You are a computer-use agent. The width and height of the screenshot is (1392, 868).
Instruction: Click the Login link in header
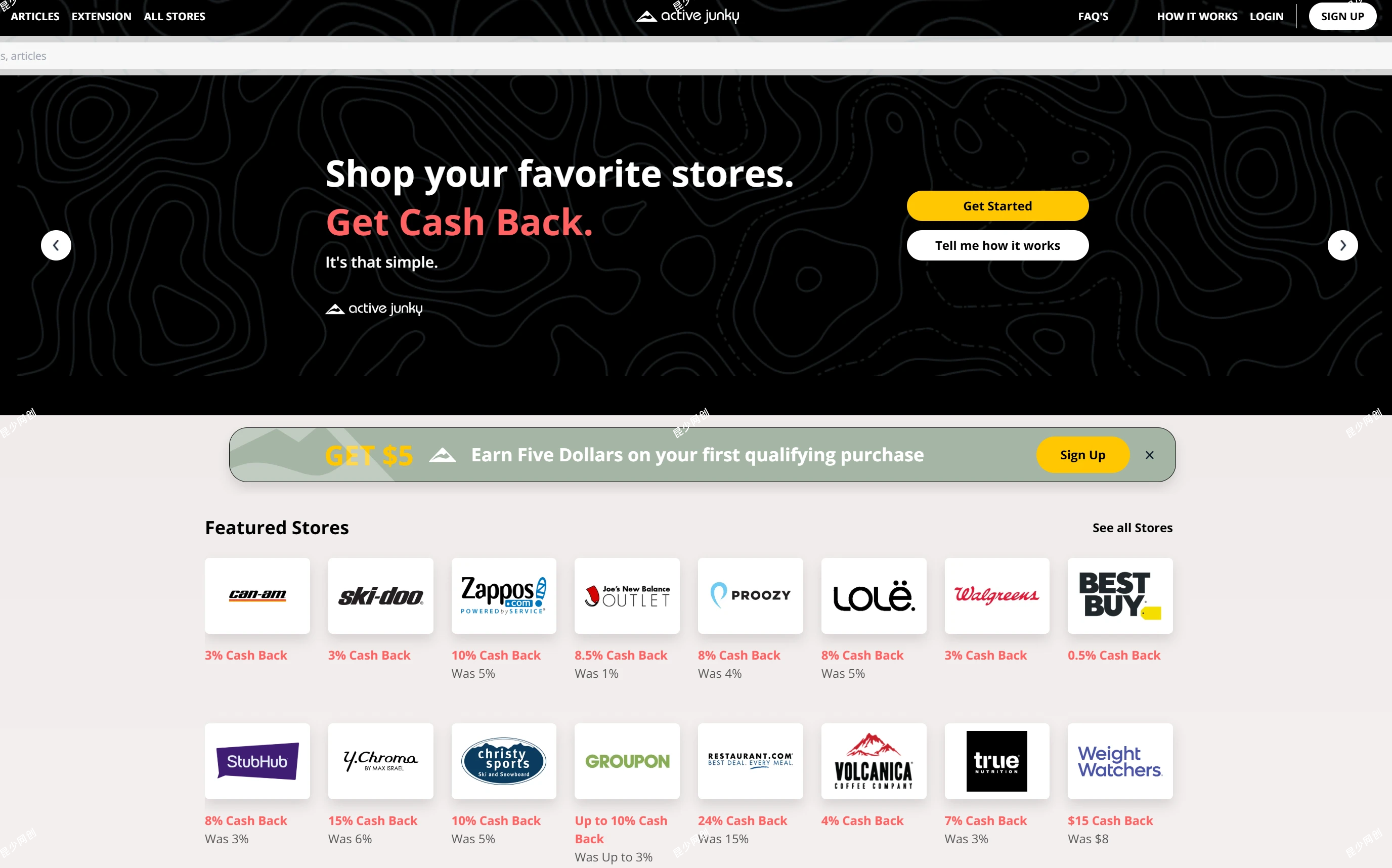click(x=1266, y=16)
